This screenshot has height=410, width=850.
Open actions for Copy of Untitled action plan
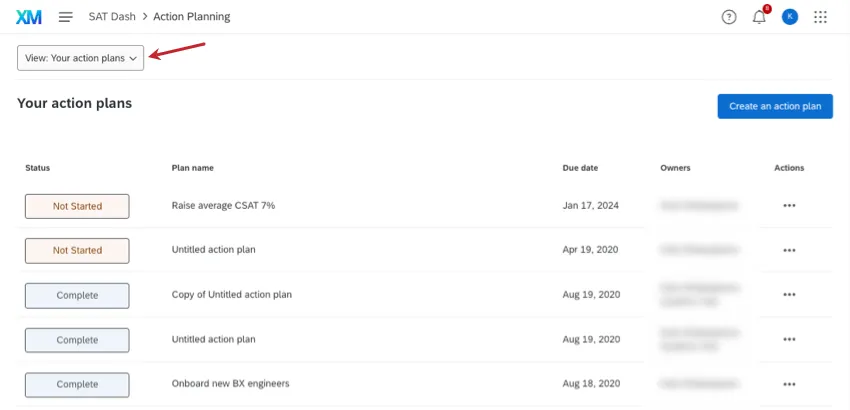(x=789, y=295)
